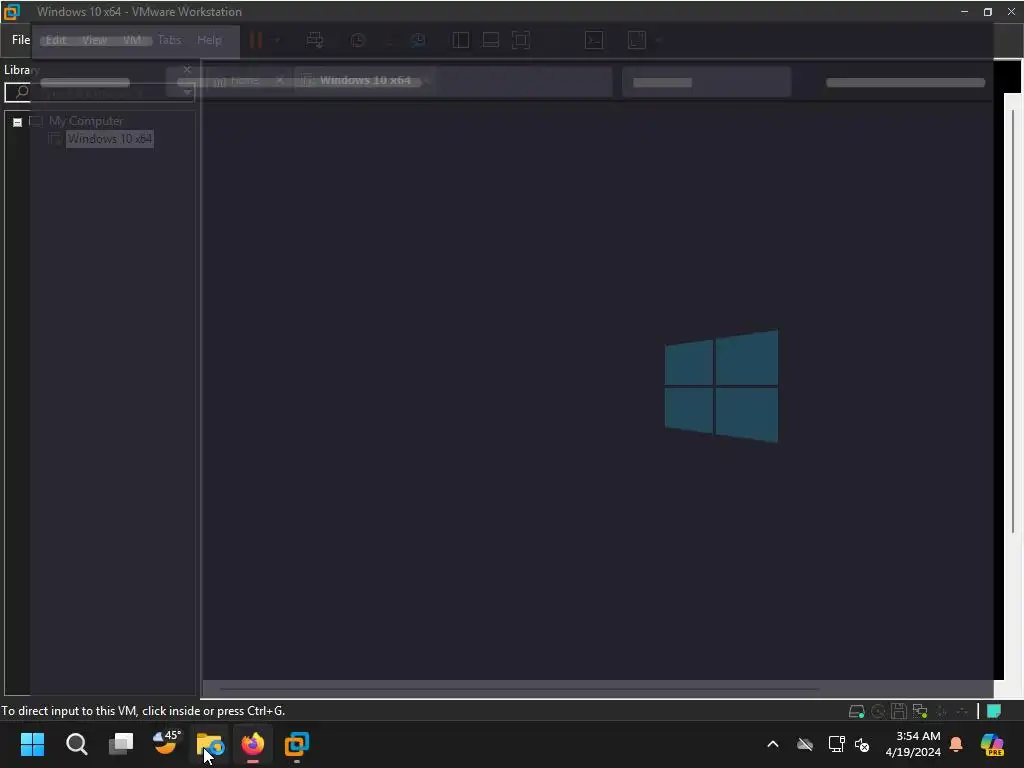This screenshot has width=1024, height=768.
Task: Switch to the Home tab
Action: [244, 80]
